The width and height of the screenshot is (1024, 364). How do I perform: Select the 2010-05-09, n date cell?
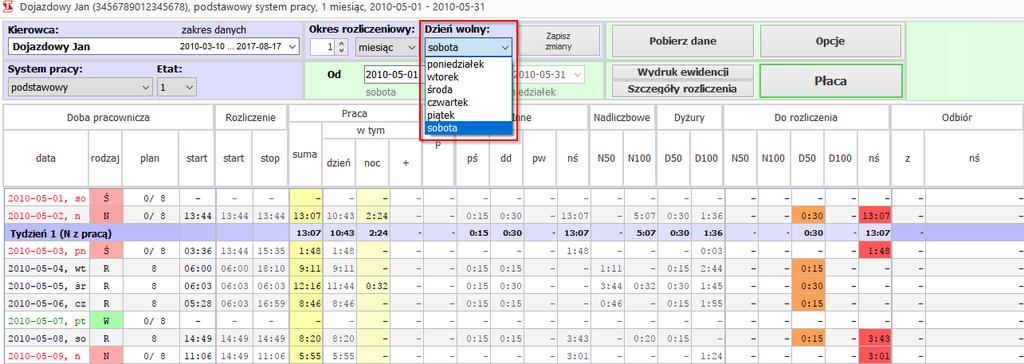tap(46, 356)
